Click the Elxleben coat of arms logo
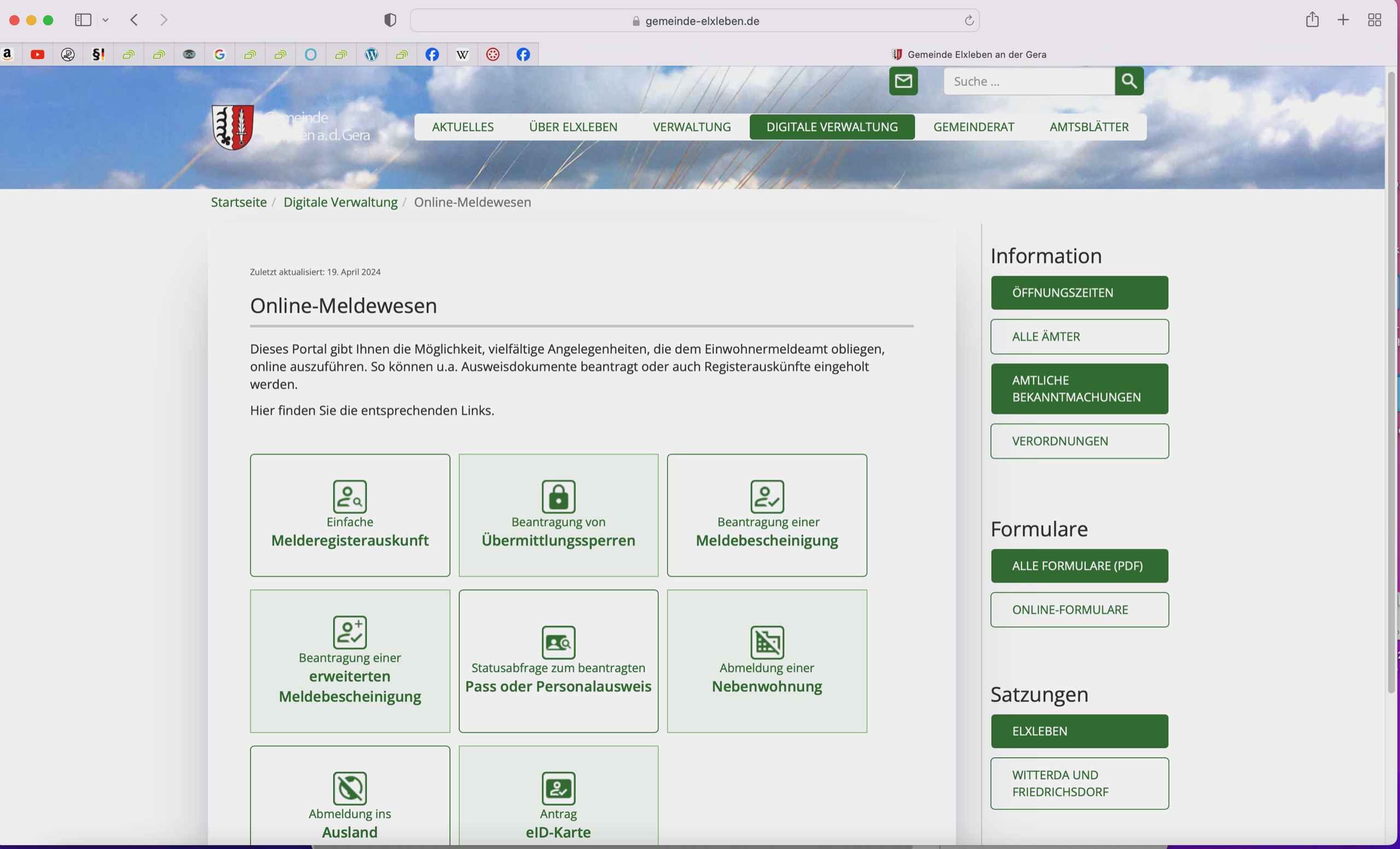The height and width of the screenshot is (849, 1400). tap(232, 127)
